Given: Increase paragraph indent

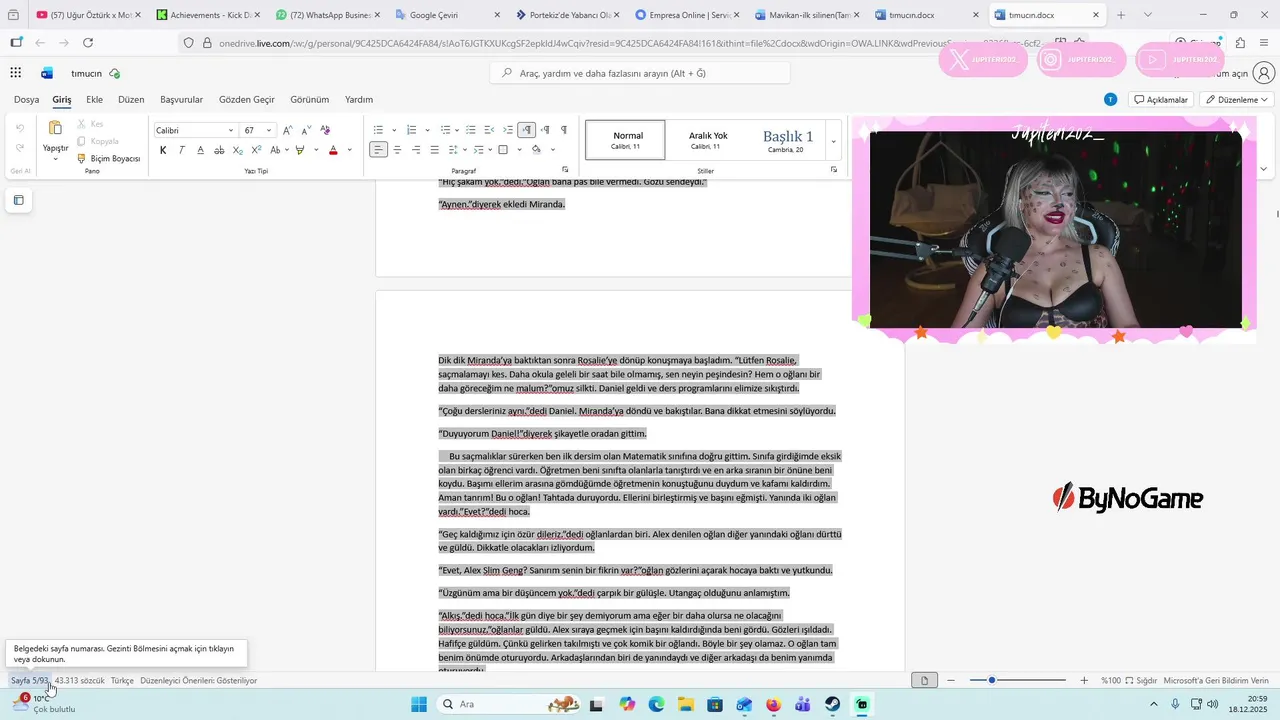Looking at the screenshot, I should pyautogui.click(x=508, y=130).
